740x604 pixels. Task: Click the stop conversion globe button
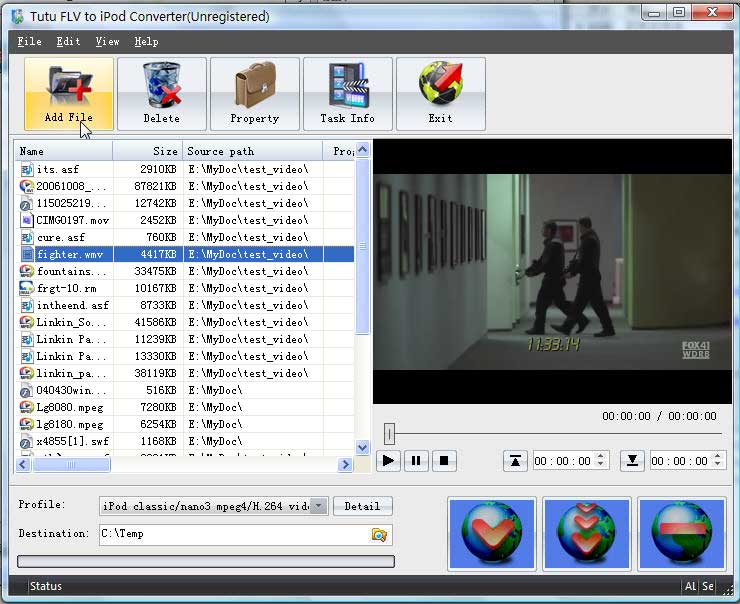pyautogui.click(x=681, y=534)
